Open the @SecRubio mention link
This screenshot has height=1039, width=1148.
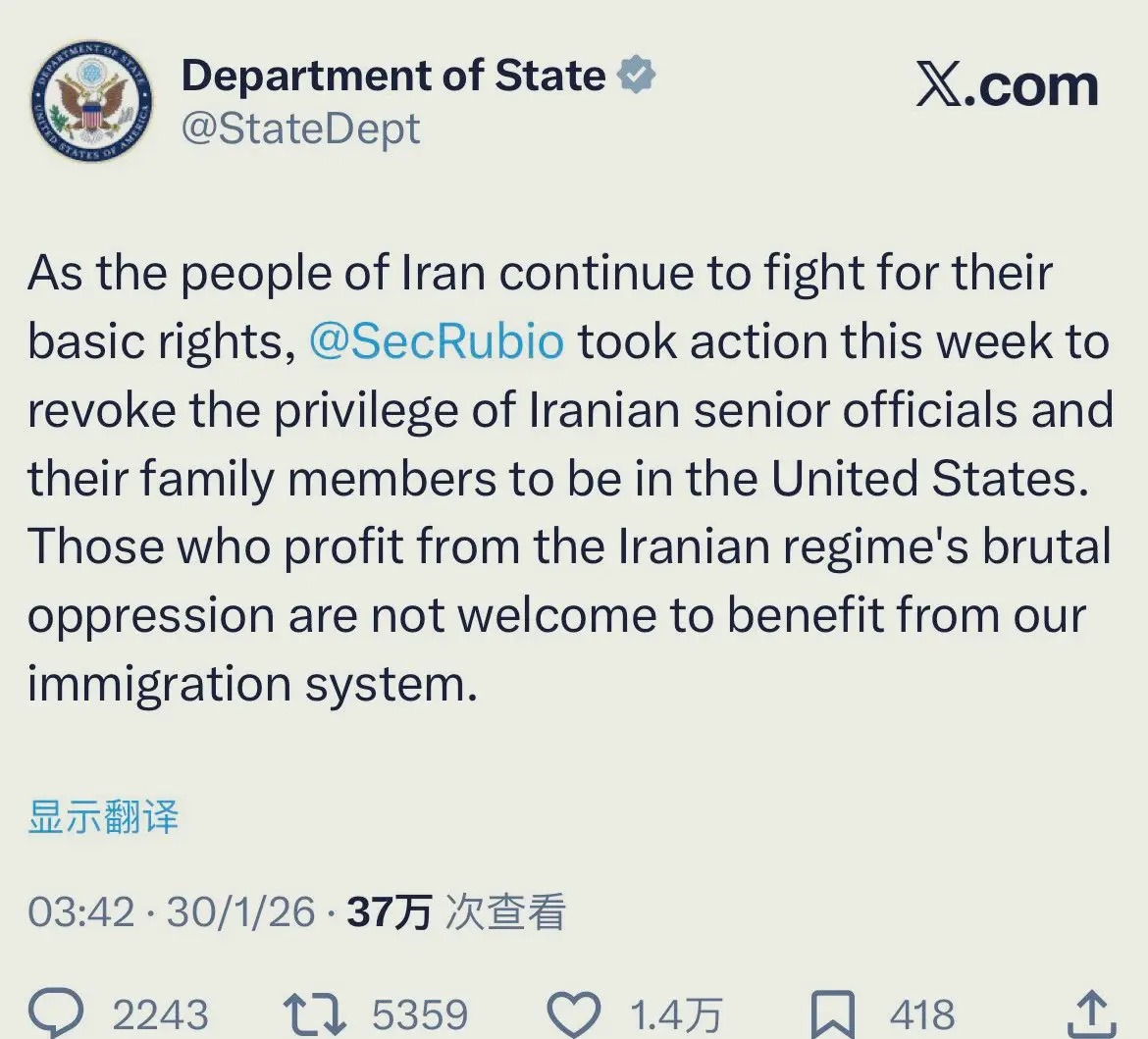pyautogui.click(x=437, y=342)
